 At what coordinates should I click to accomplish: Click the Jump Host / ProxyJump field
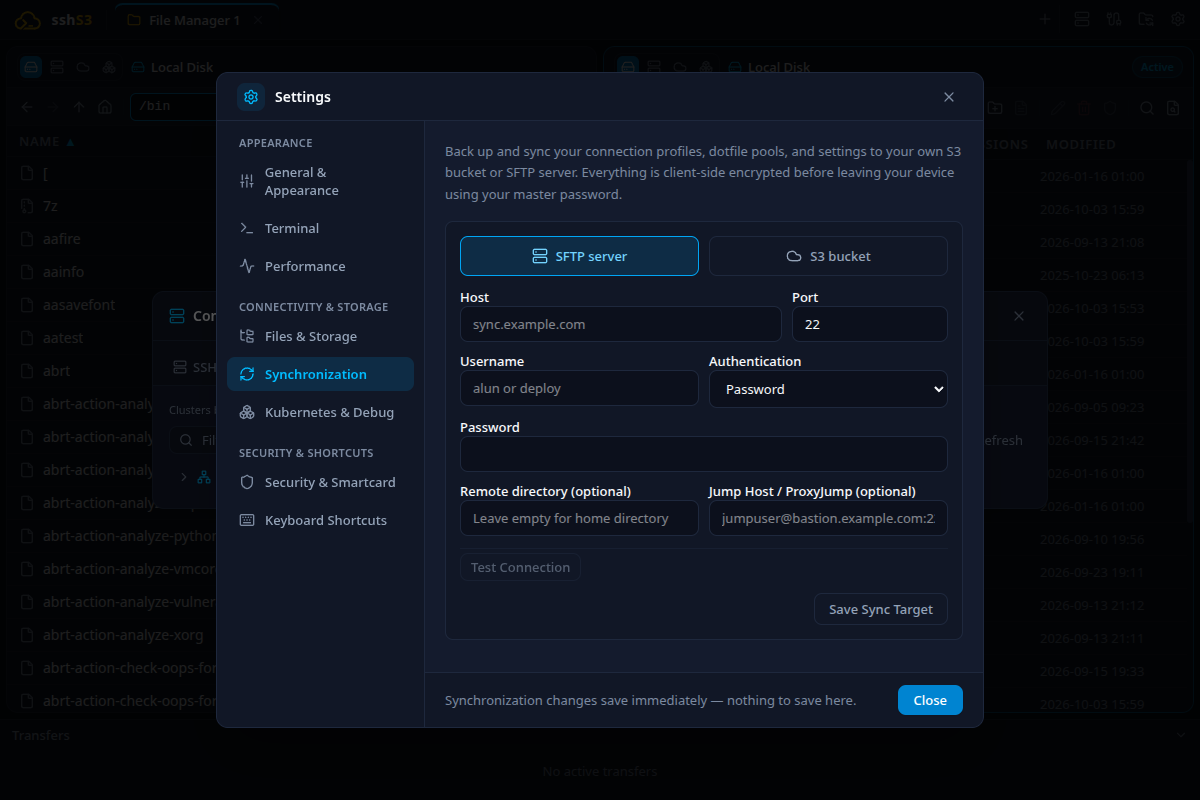(828, 518)
